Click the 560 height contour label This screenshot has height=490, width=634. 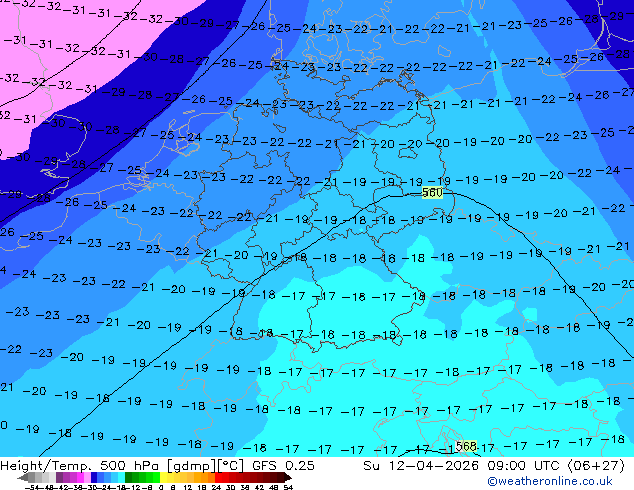click(432, 192)
